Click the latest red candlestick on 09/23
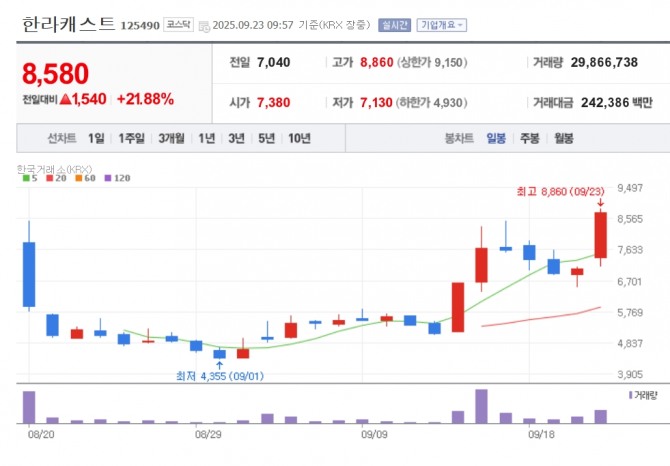The width and height of the screenshot is (670, 466). click(x=600, y=235)
